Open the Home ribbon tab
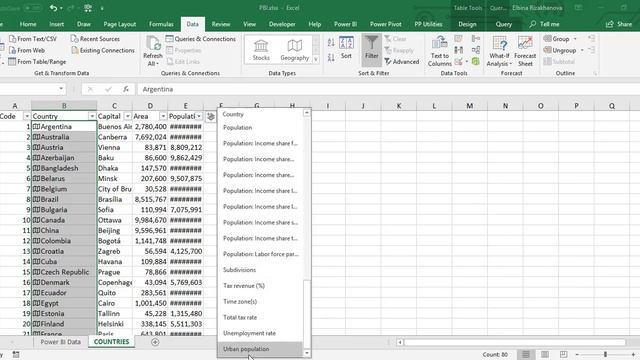640x360 pixels. coord(28,24)
